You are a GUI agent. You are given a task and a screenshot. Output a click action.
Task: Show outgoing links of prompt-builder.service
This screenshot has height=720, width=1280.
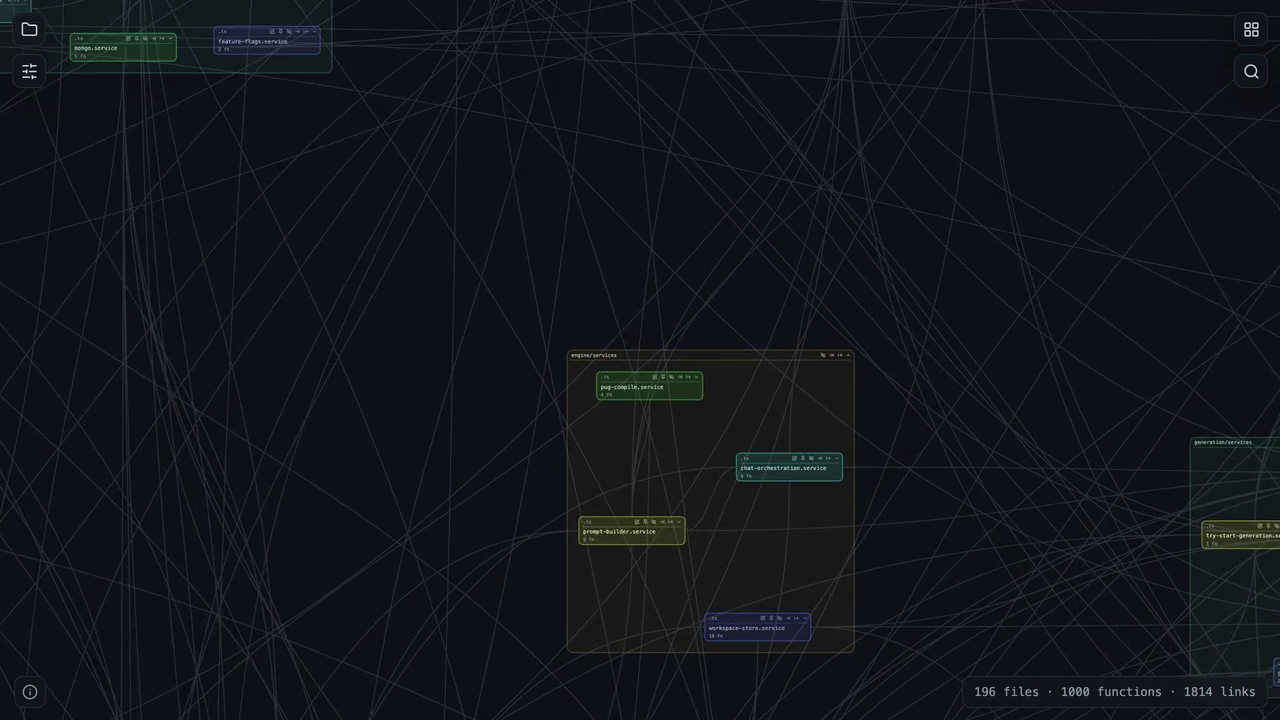click(x=670, y=522)
